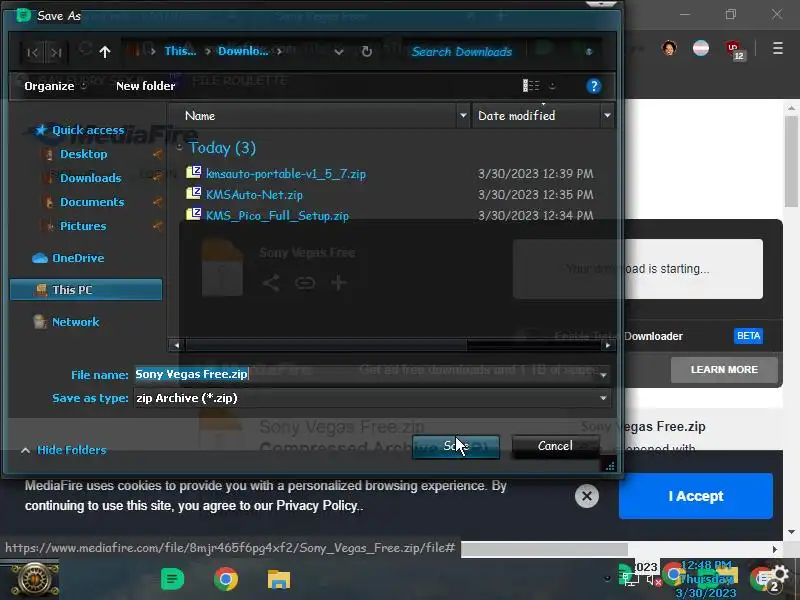Open the browser hamburger menu

pyautogui.click(x=778, y=48)
